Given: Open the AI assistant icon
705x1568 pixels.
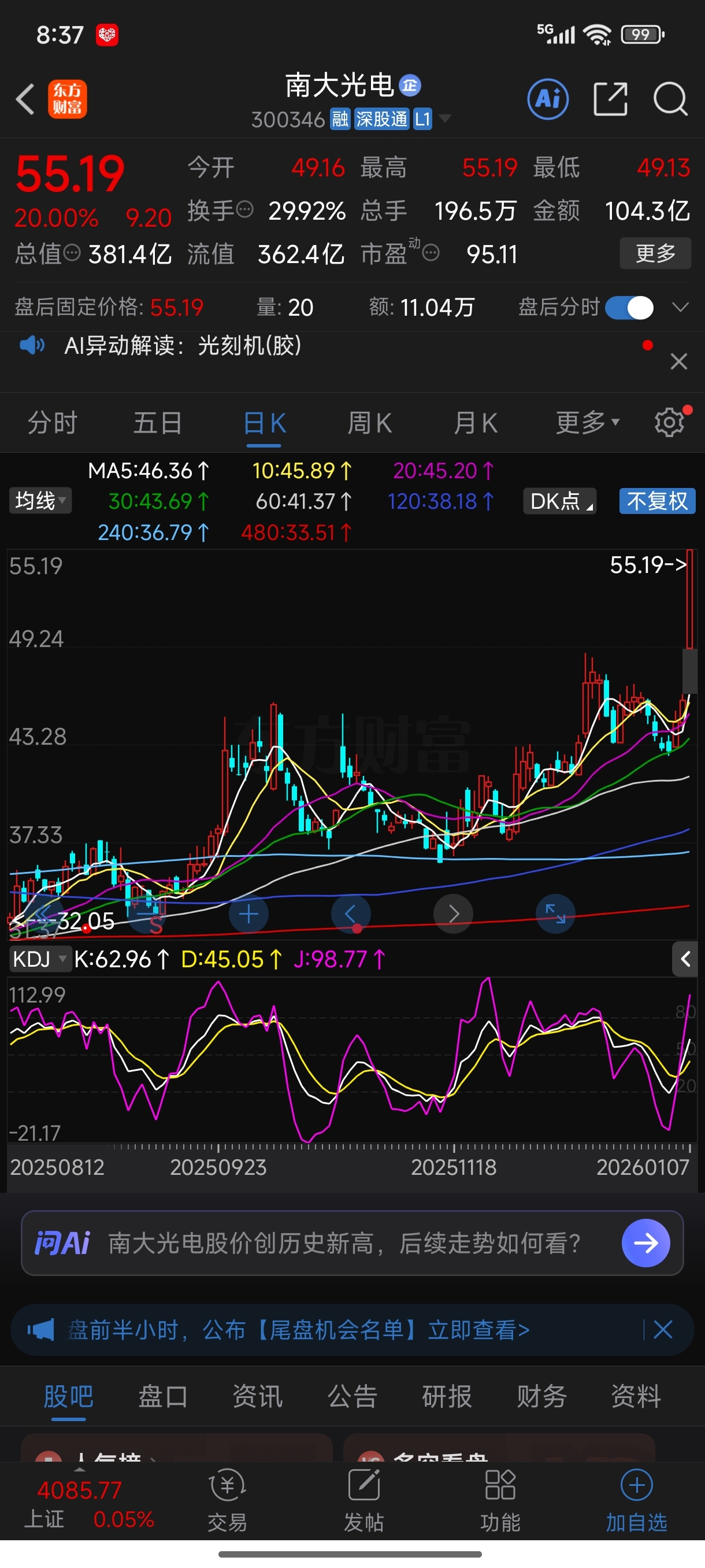Looking at the screenshot, I should [548, 99].
